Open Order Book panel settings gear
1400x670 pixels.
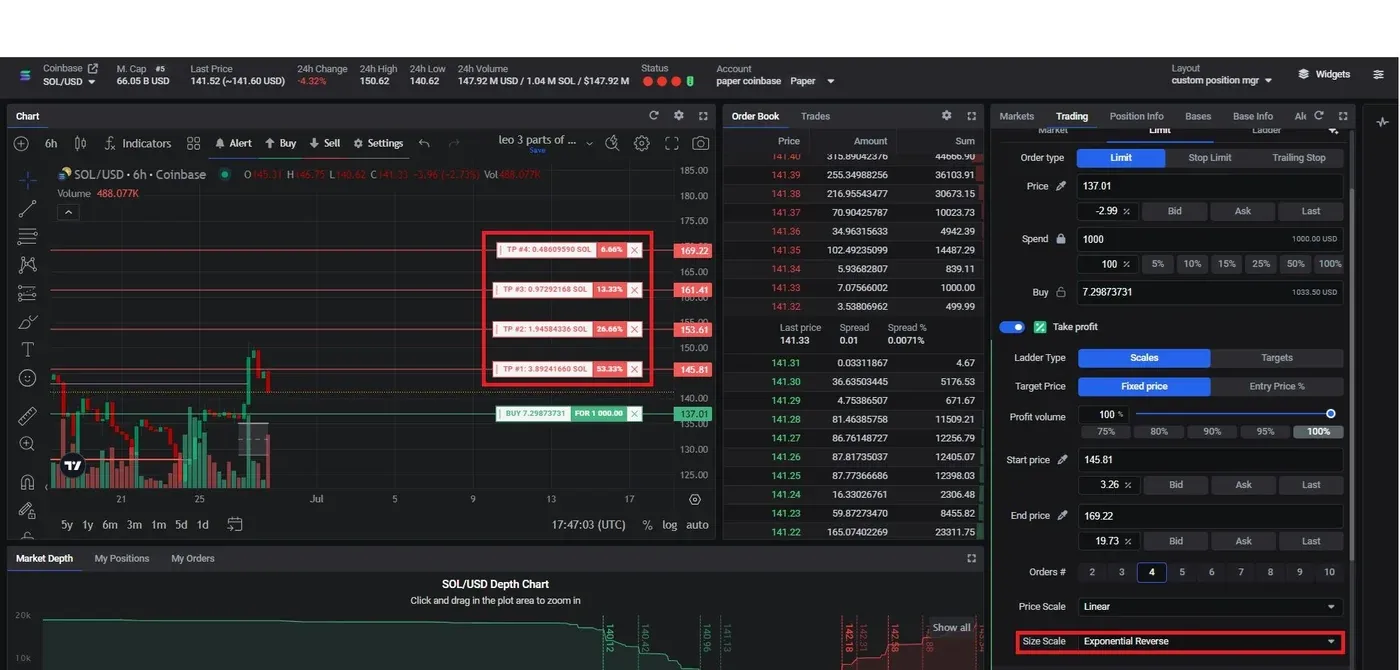click(947, 116)
